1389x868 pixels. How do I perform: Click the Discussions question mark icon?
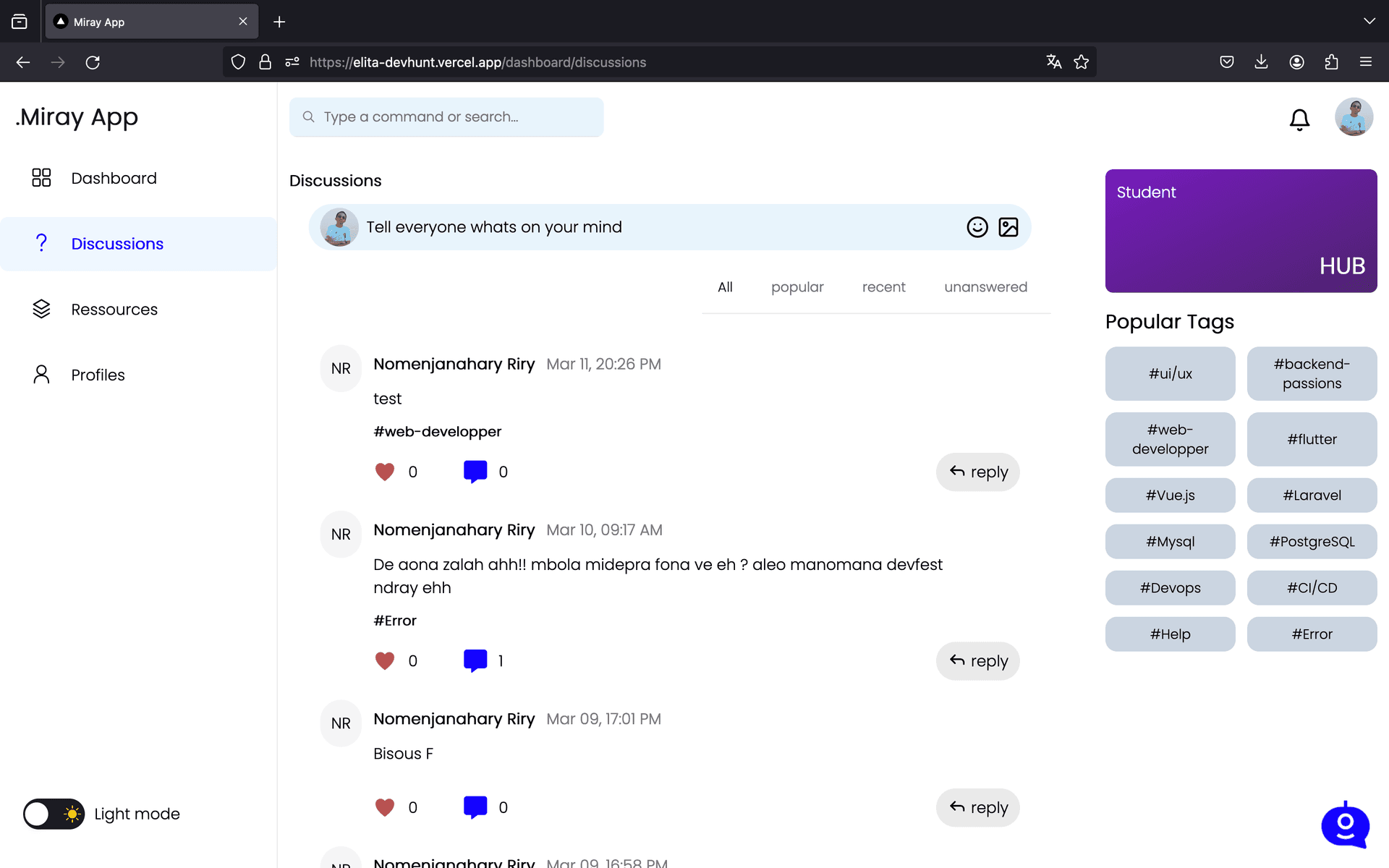tap(41, 243)
